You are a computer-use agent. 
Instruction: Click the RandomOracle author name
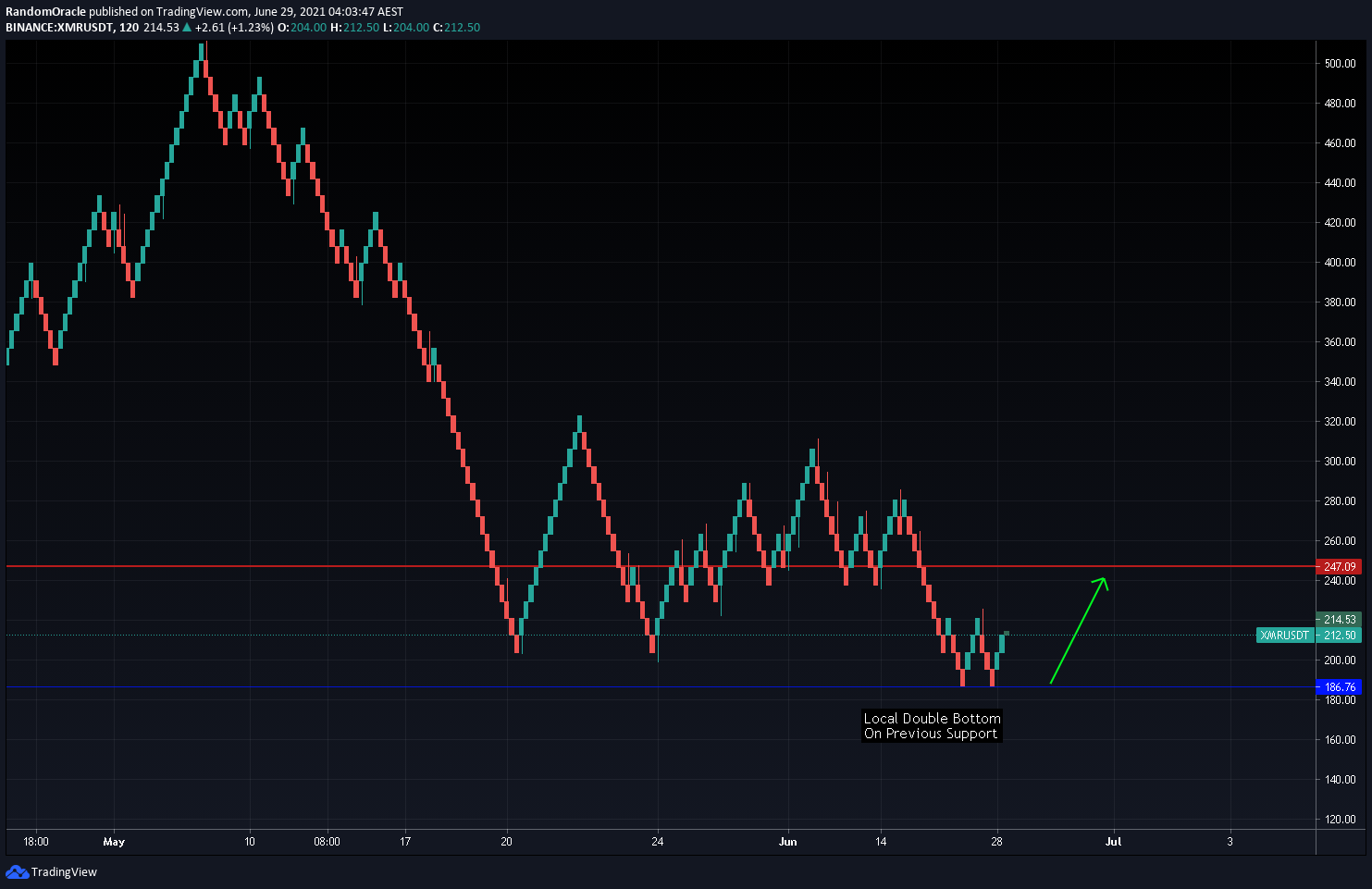[45, 12]
